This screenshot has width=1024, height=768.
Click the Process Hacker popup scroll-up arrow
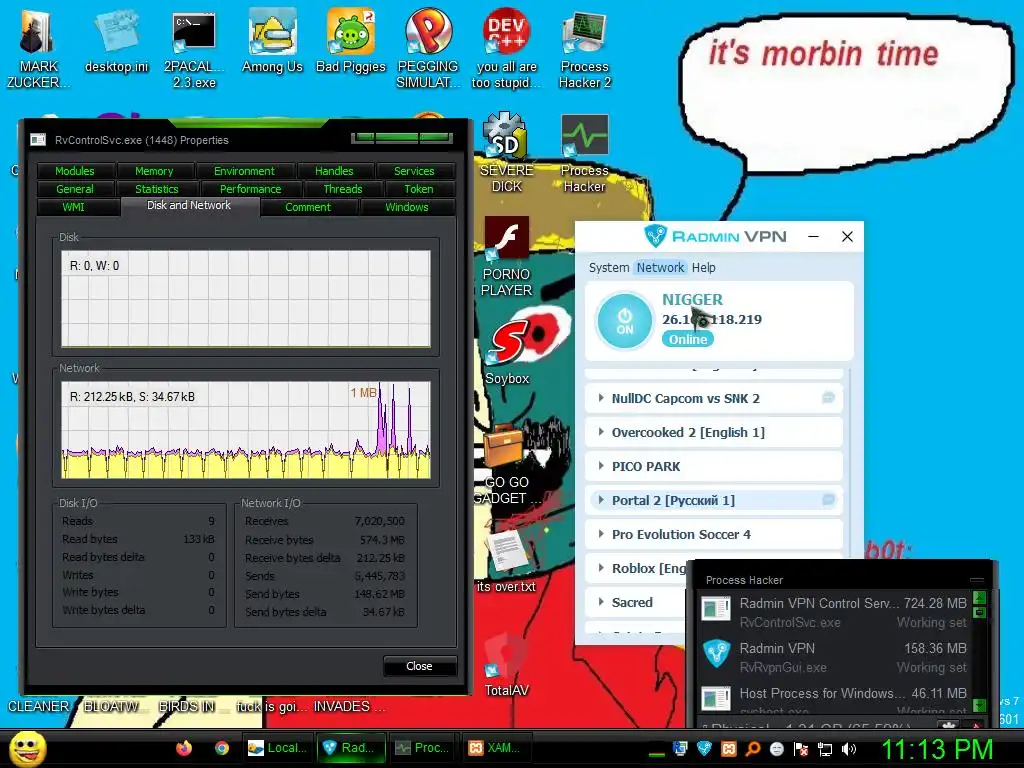point(979,597)
